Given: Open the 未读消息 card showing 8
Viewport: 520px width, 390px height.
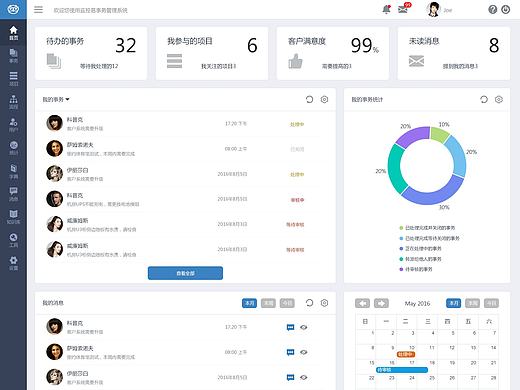Looking at the screenshot, I should 454,53.
